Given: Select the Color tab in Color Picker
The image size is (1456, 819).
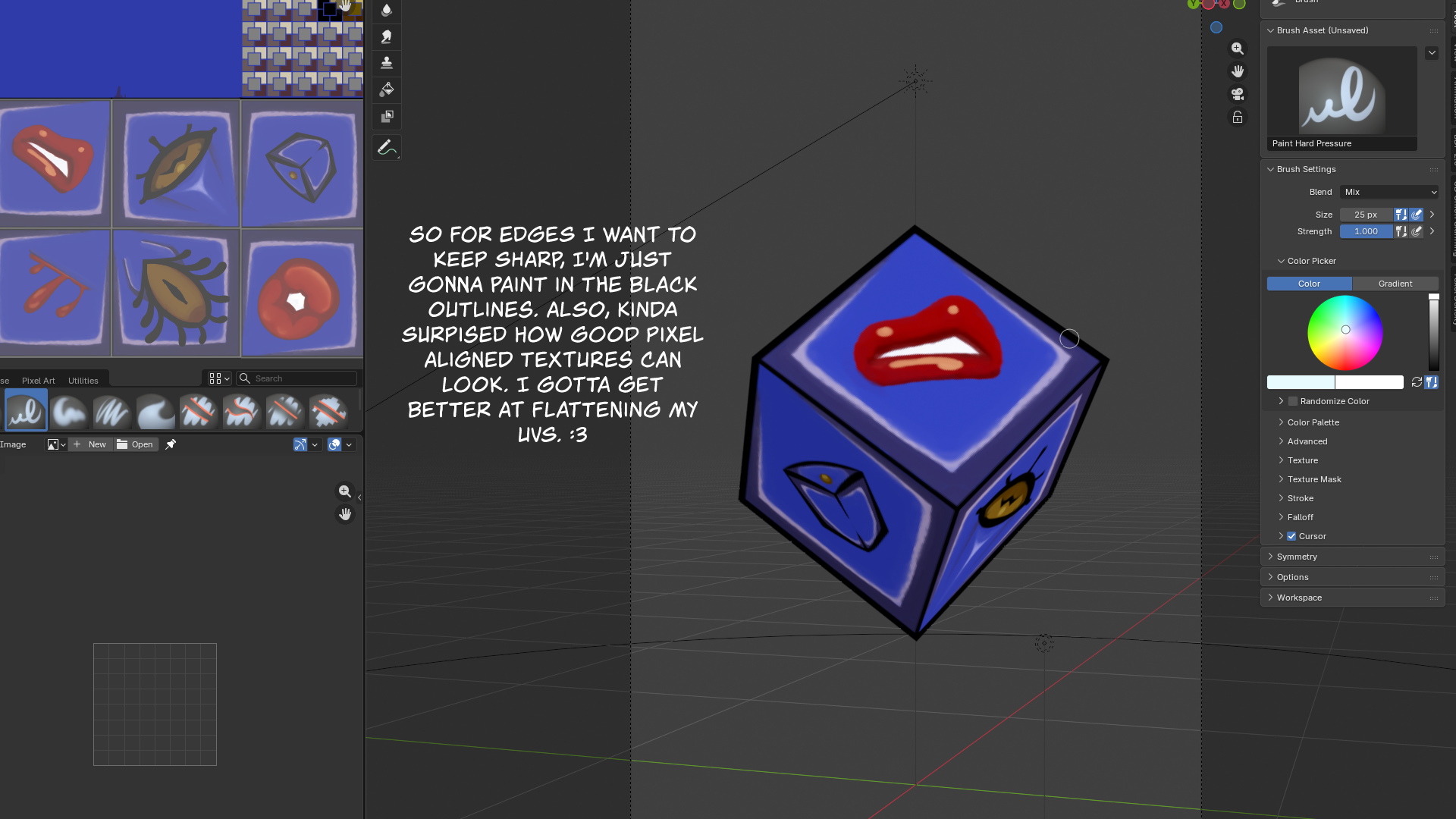Looking at the screenshot, I should [1309, 284].
